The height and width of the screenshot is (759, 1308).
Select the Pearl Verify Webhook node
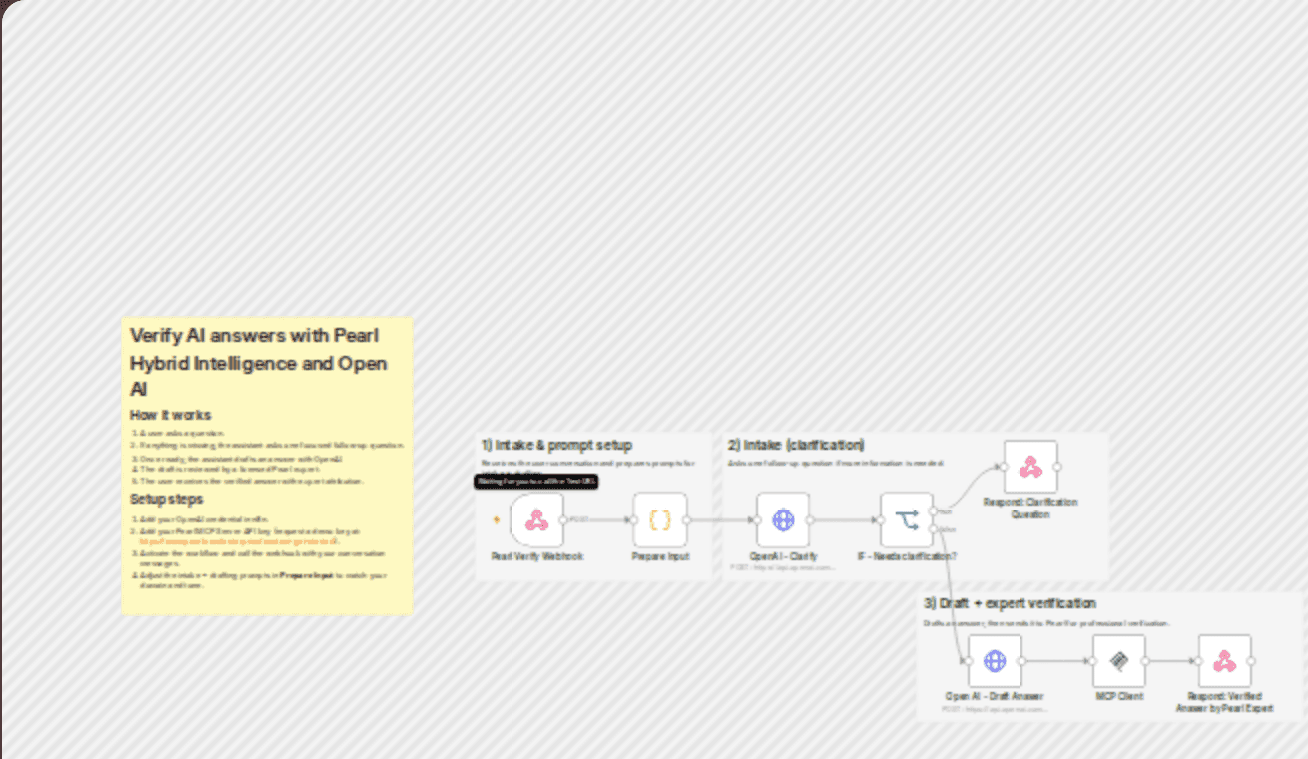(537, 520)
